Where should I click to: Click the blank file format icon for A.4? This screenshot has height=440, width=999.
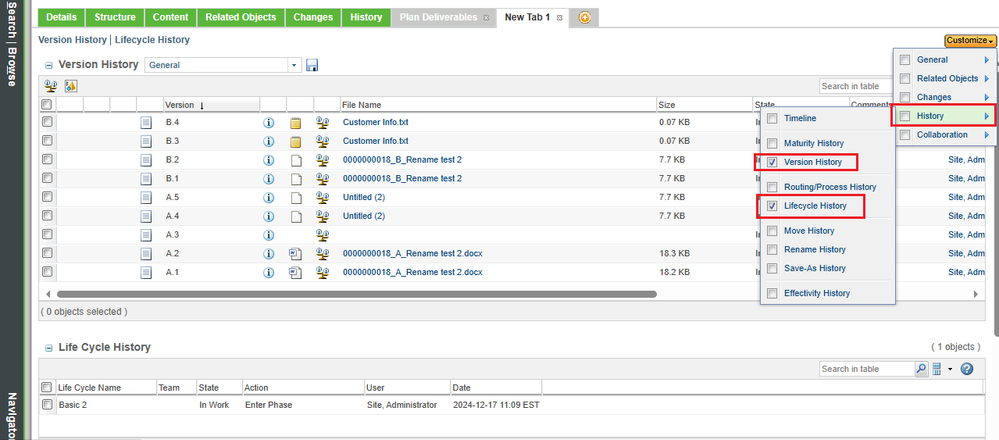point(295,216)
